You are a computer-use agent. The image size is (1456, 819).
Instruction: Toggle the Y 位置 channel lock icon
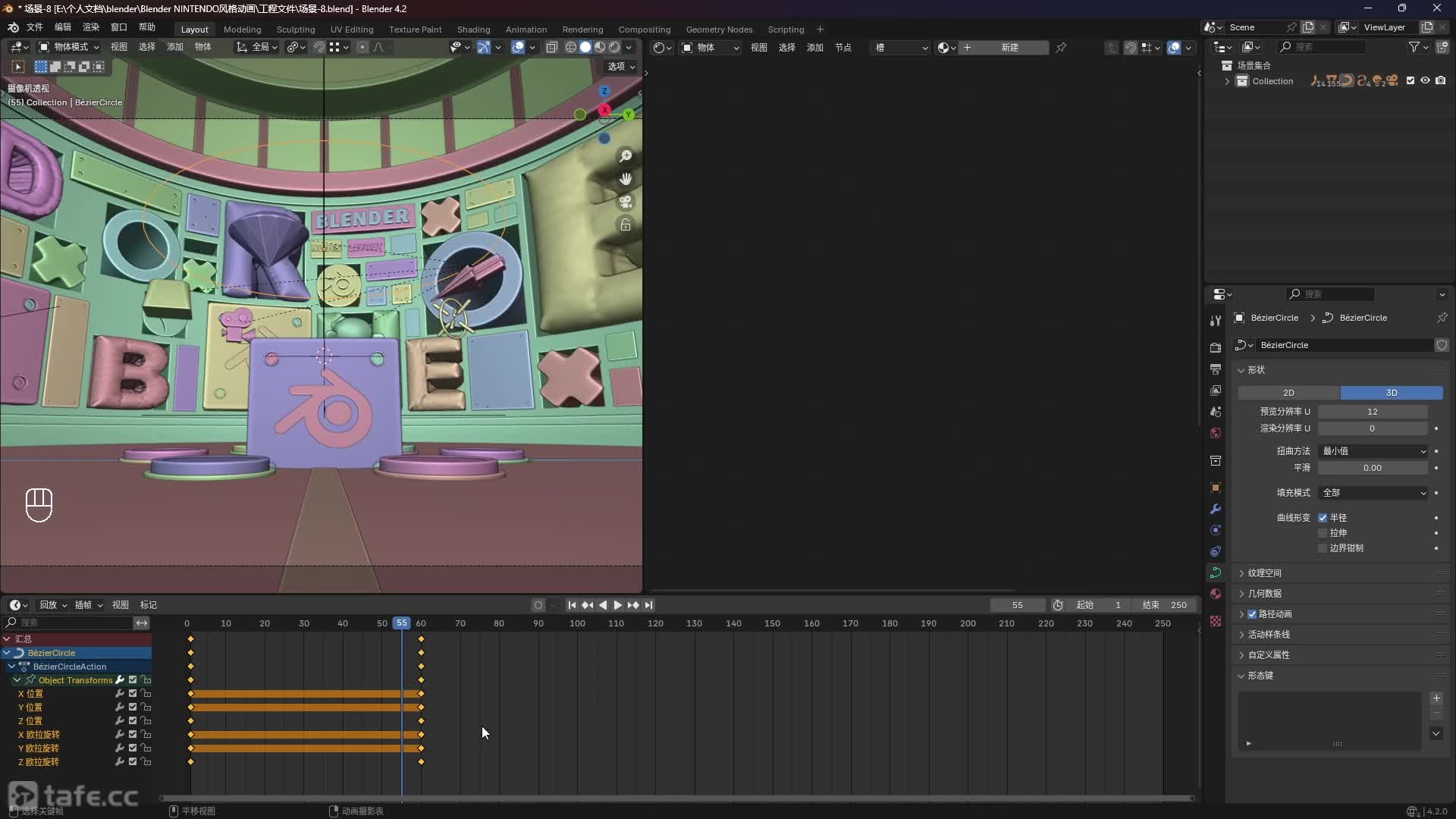point(146,707)
